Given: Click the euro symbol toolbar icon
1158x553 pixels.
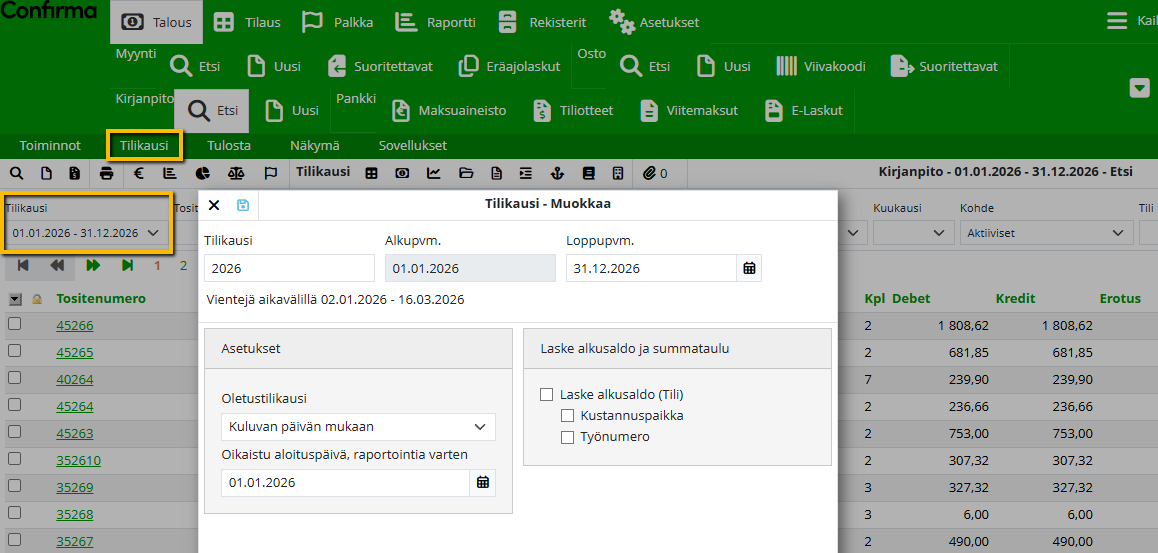Looking at the screenshot, I should [x=139, y=173].
